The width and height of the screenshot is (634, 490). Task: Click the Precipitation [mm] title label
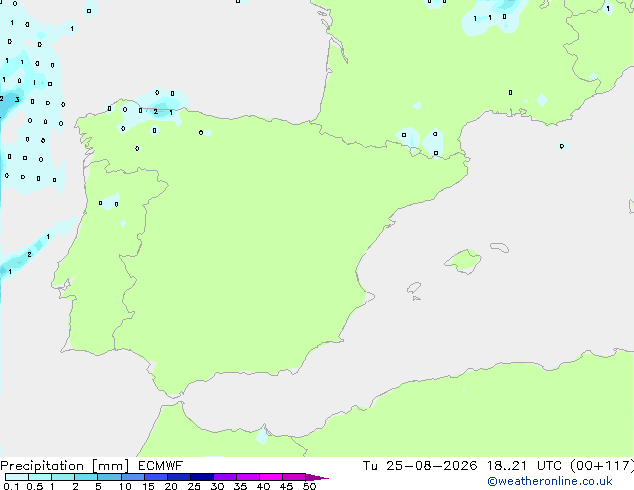coord(64,466)
